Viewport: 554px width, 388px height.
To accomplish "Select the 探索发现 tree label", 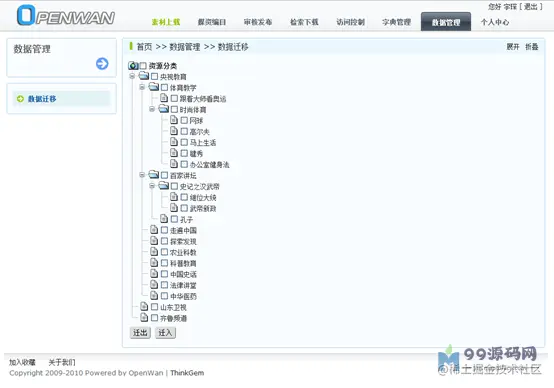I will 183,241.
